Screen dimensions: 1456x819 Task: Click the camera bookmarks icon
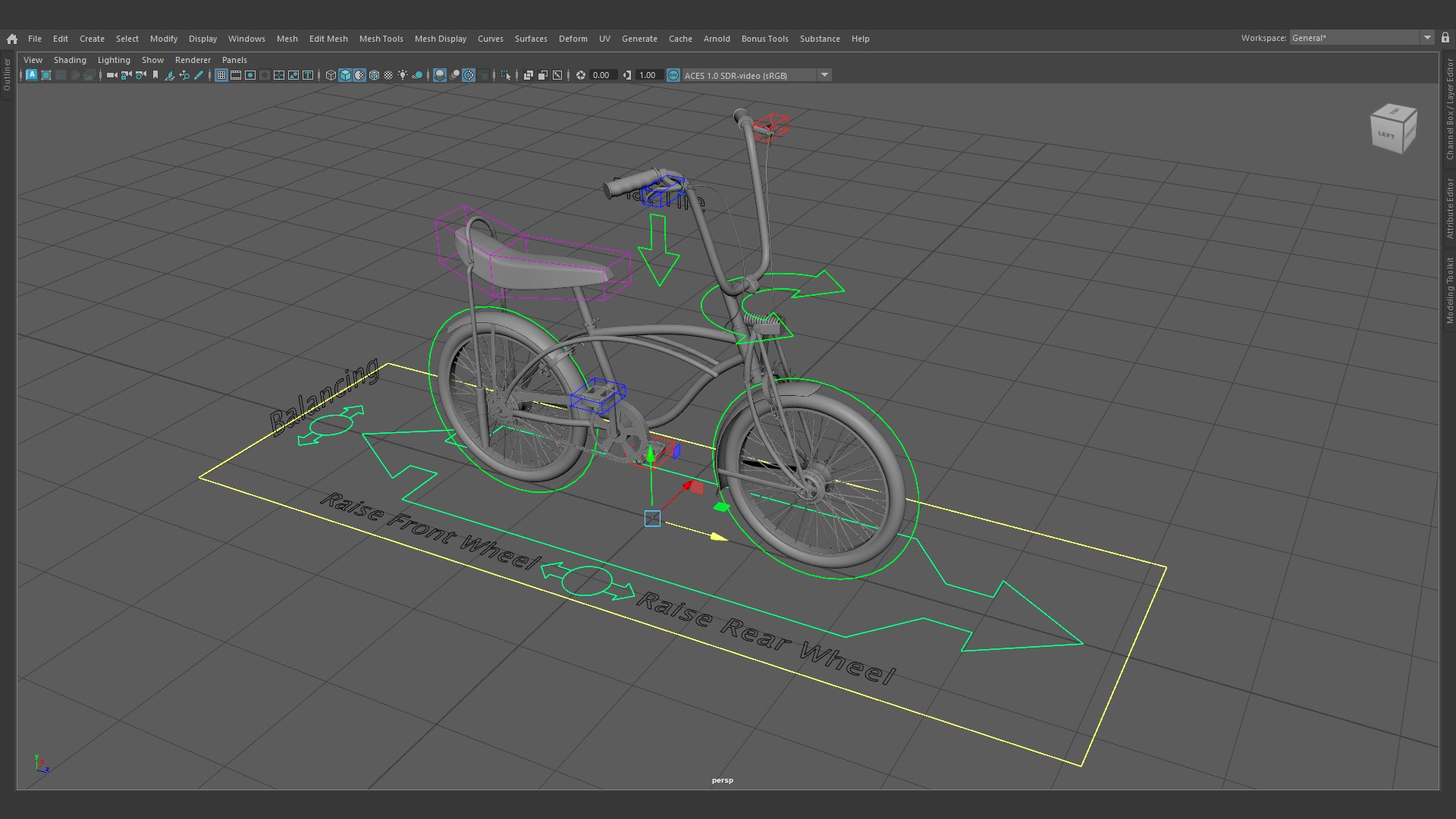pyautogui.click(x=155, y=75)
